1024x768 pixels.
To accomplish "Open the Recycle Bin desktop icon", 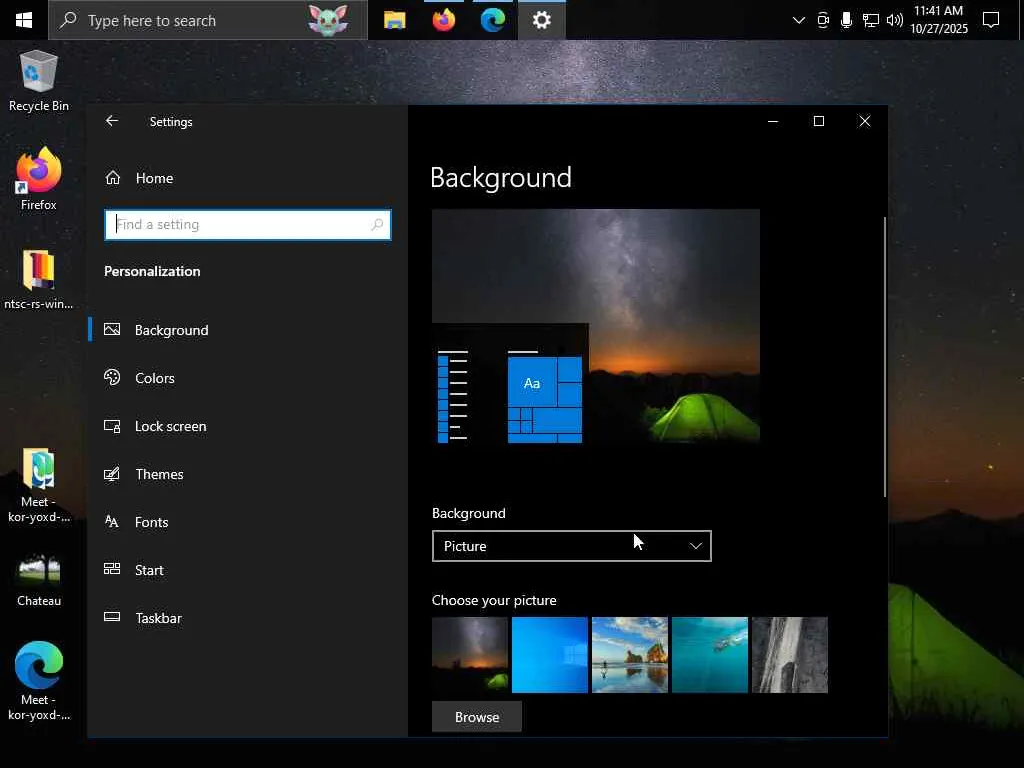I will pyautogui.click(x=39, y=80).
